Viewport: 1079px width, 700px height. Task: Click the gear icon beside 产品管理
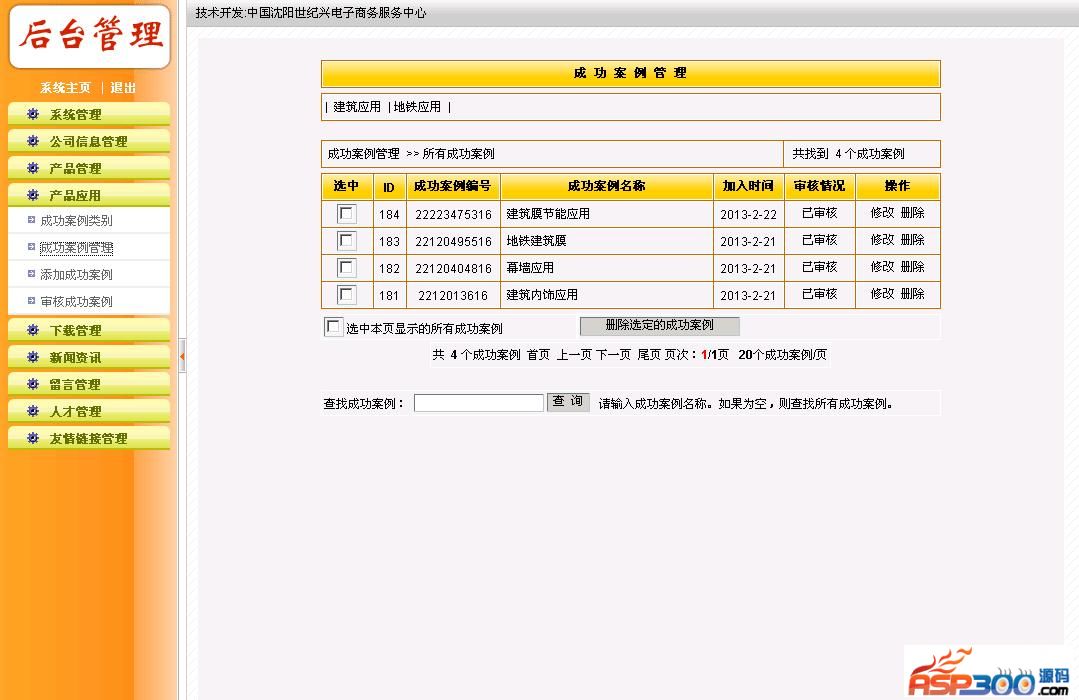[33, 168]
